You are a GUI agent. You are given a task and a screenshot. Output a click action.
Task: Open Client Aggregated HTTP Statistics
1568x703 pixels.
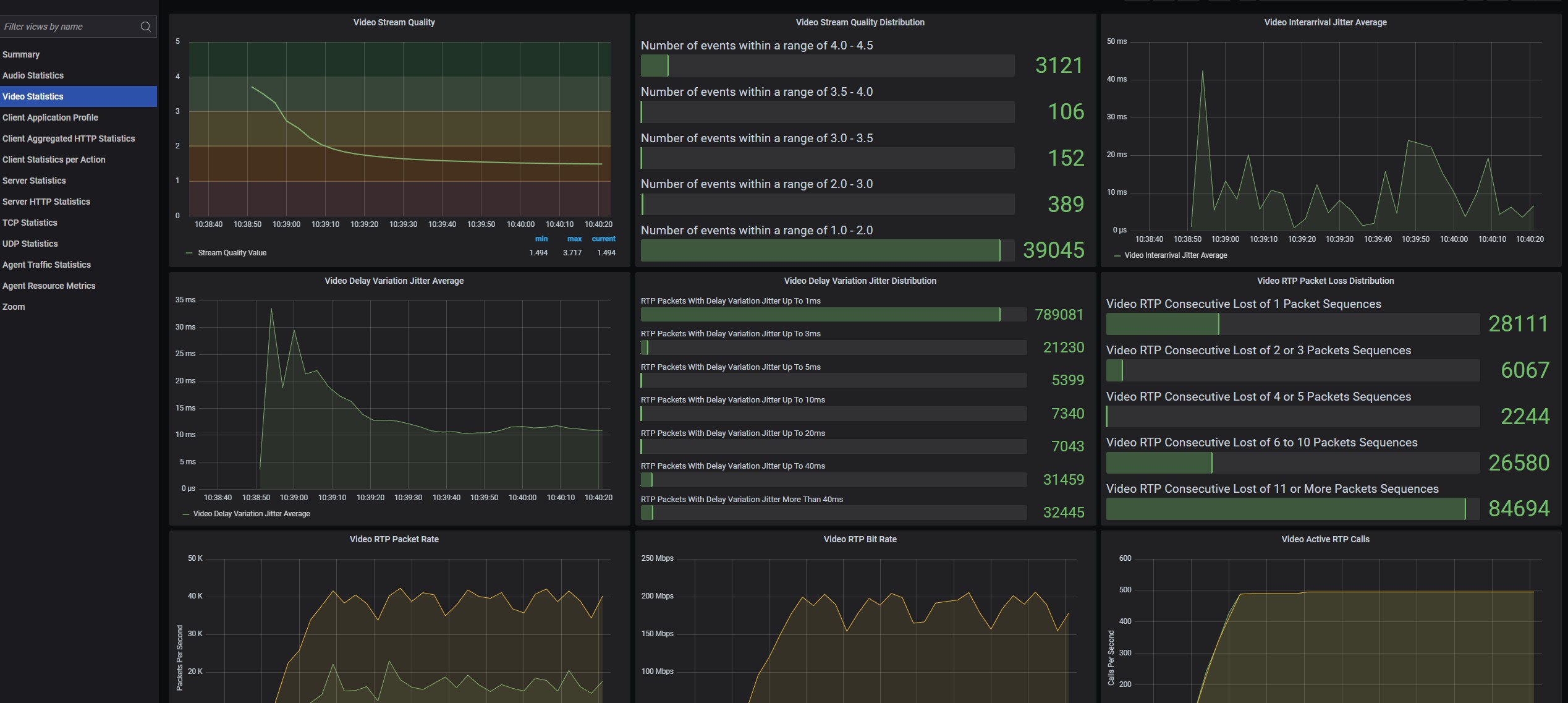pos(69,138)
